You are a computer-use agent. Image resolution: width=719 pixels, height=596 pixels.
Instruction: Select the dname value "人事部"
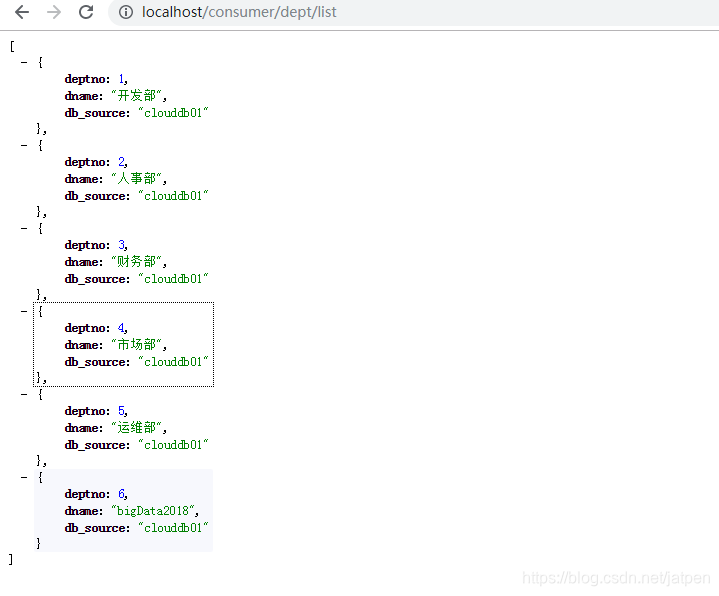tap(137, 179)
